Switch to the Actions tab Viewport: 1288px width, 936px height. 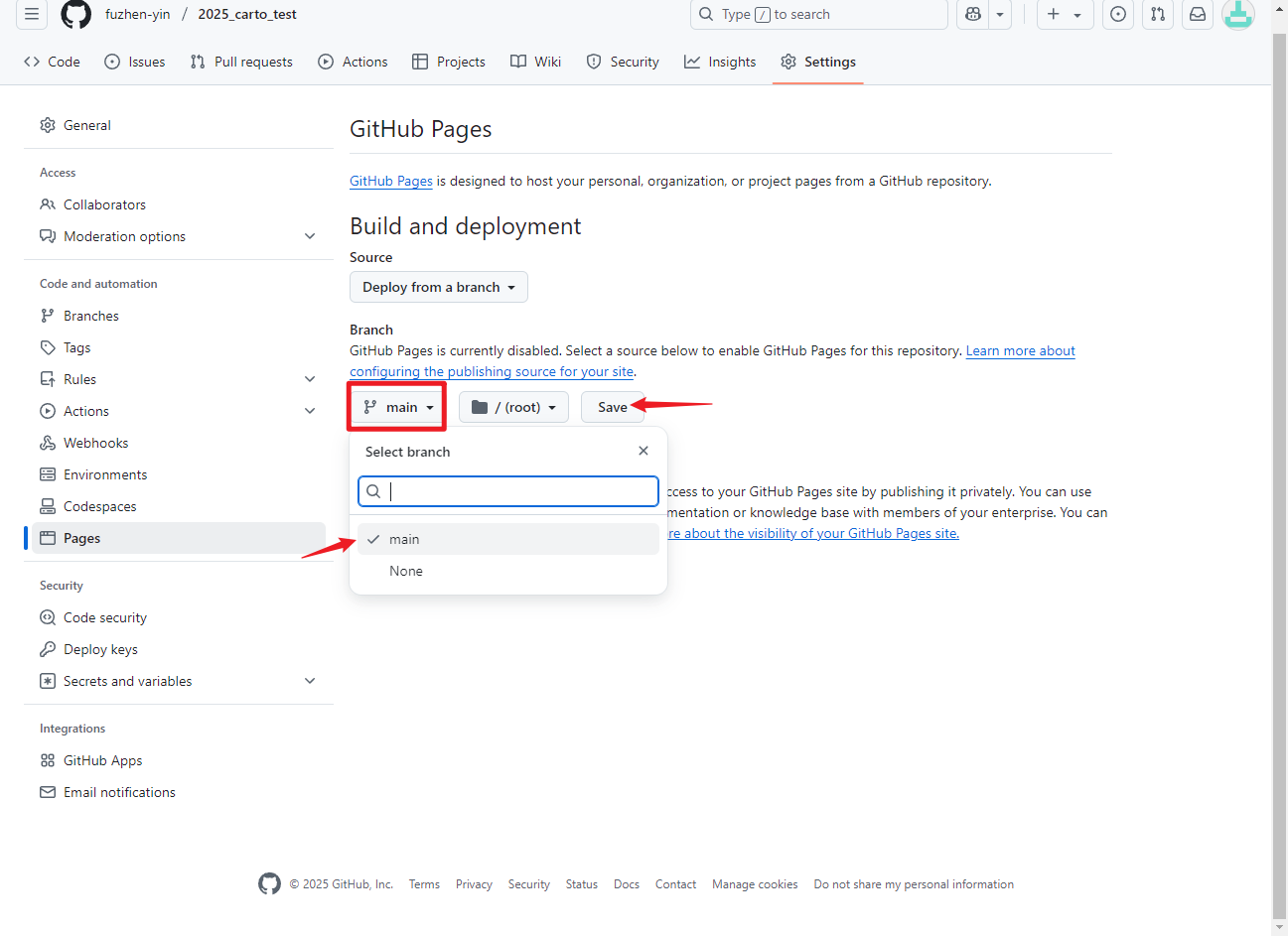click(x=353, y=62)
